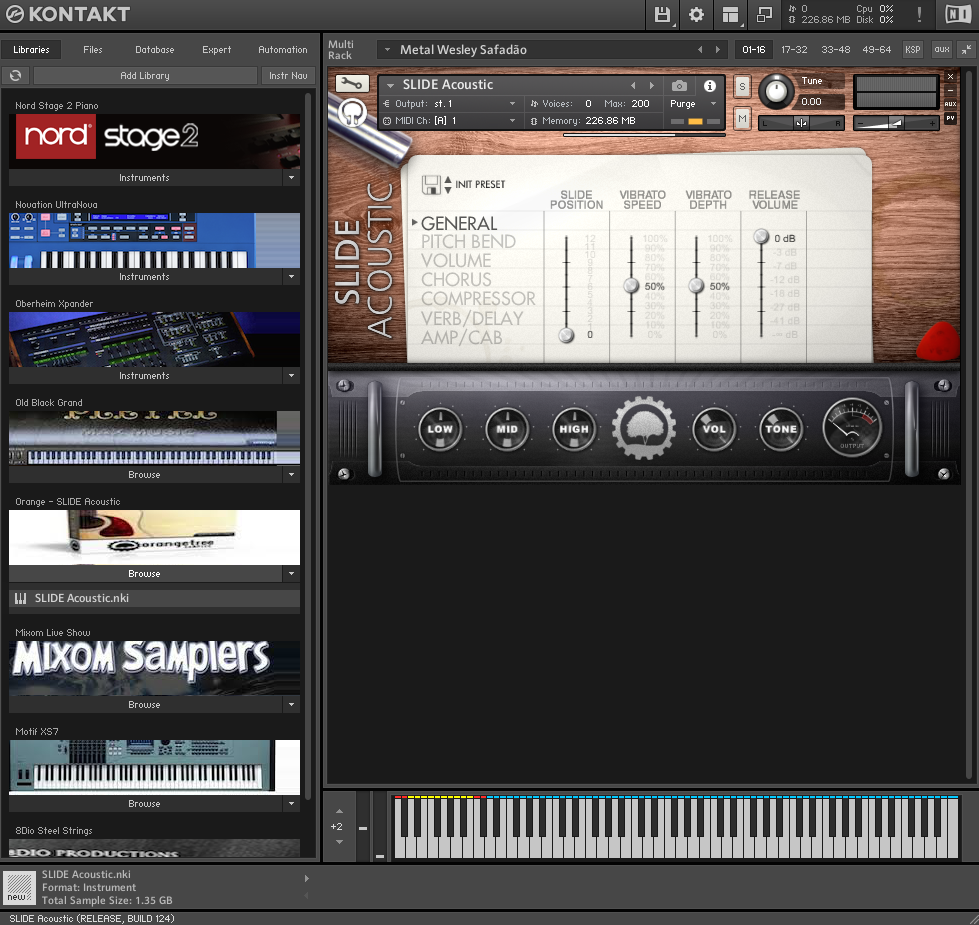This screenshot has height=925, width=979.
Task: Toggle the aux button in rack header
Action: [942, 49]
